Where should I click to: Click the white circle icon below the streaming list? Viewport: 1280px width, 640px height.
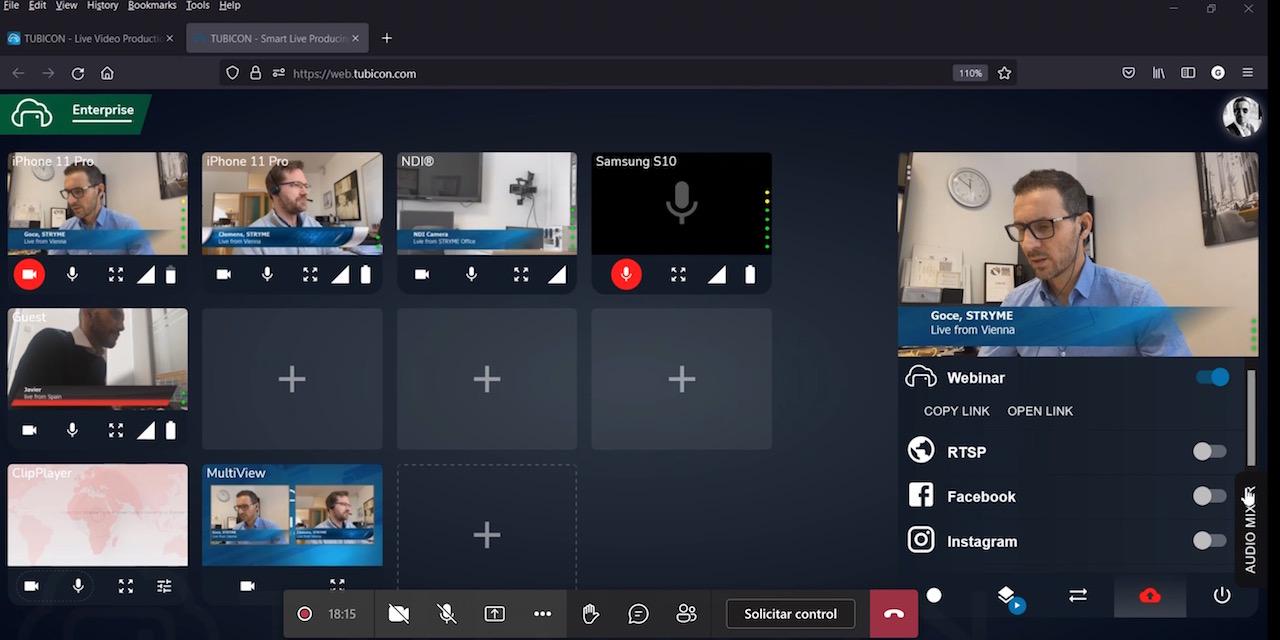[x=934, y=595]
